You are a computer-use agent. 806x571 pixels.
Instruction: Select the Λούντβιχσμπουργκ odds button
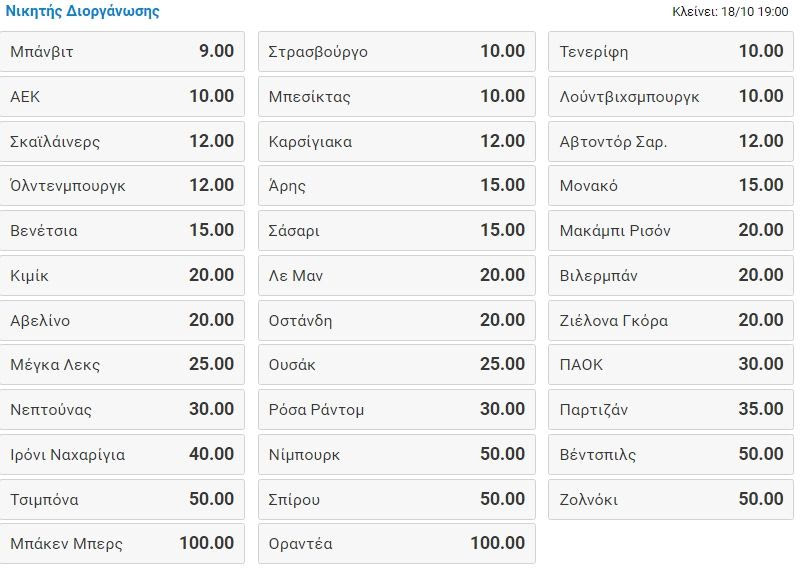tap(671, 97)
